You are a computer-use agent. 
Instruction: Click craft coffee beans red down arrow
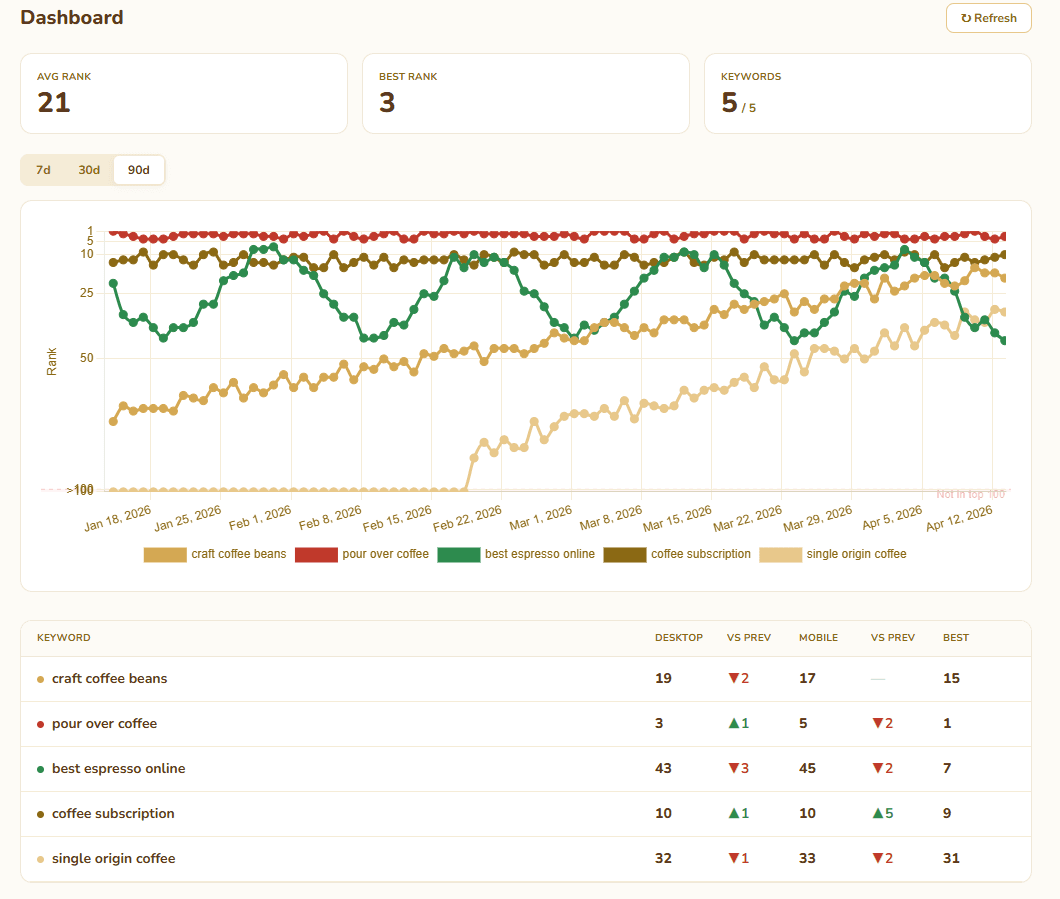click(x=733, y=678)
